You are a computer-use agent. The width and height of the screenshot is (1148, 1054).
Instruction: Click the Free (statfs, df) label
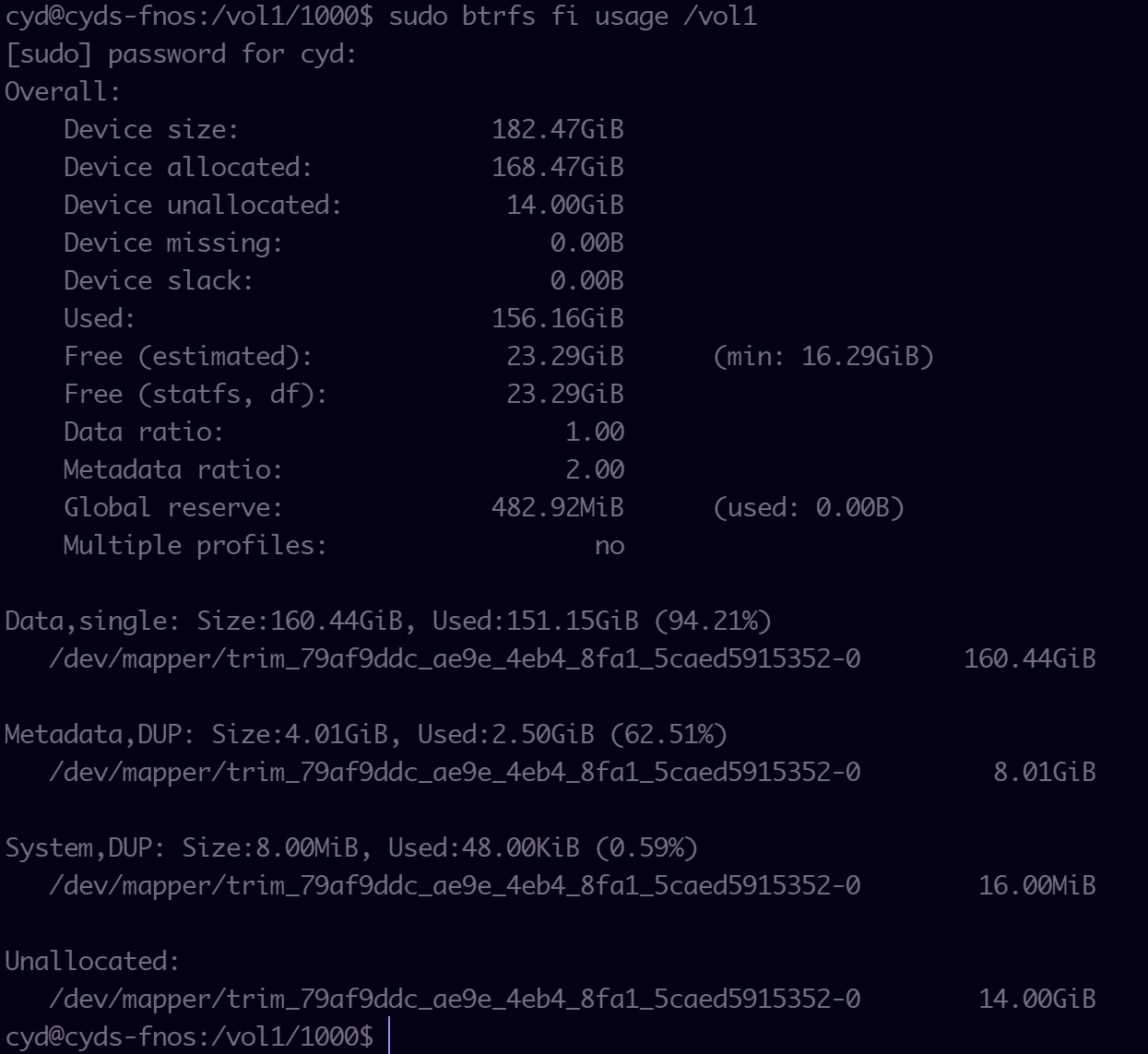click(195, 395)
